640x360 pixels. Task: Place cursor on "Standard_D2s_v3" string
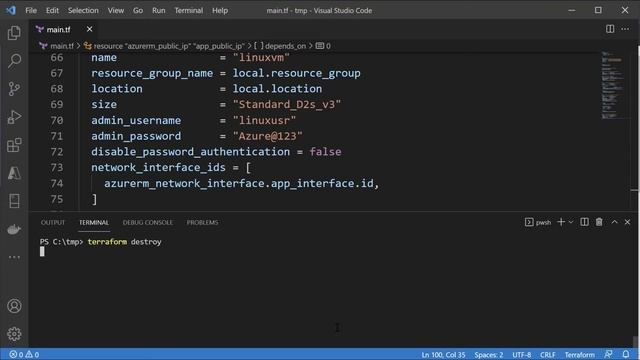[287, 104]
